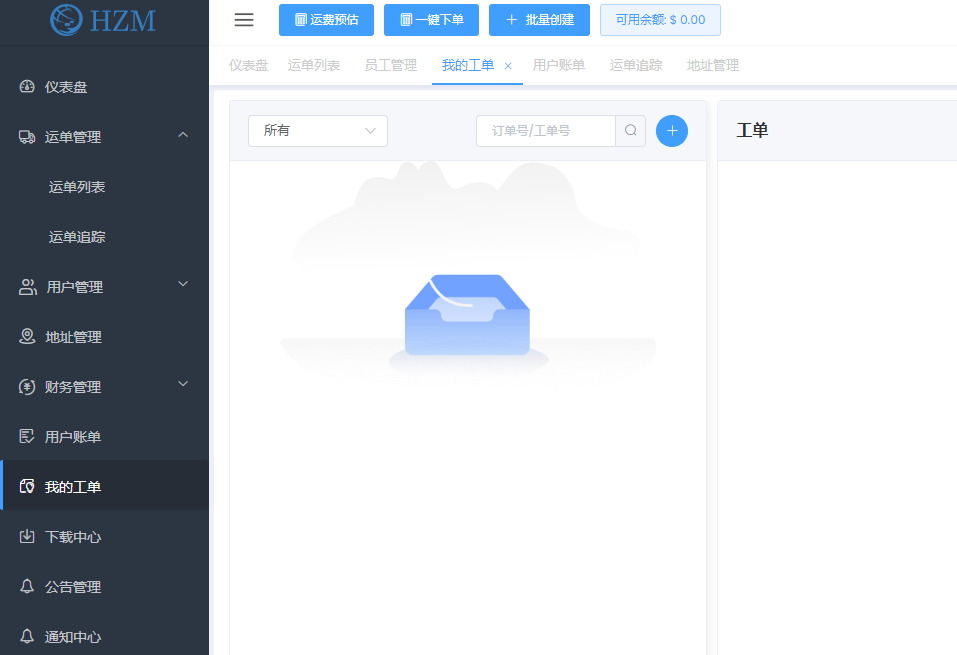Image resolution: width=957 pixels, height=655 pixels.
Task: Click the HZM logo
Action: (x=104, y=20)
